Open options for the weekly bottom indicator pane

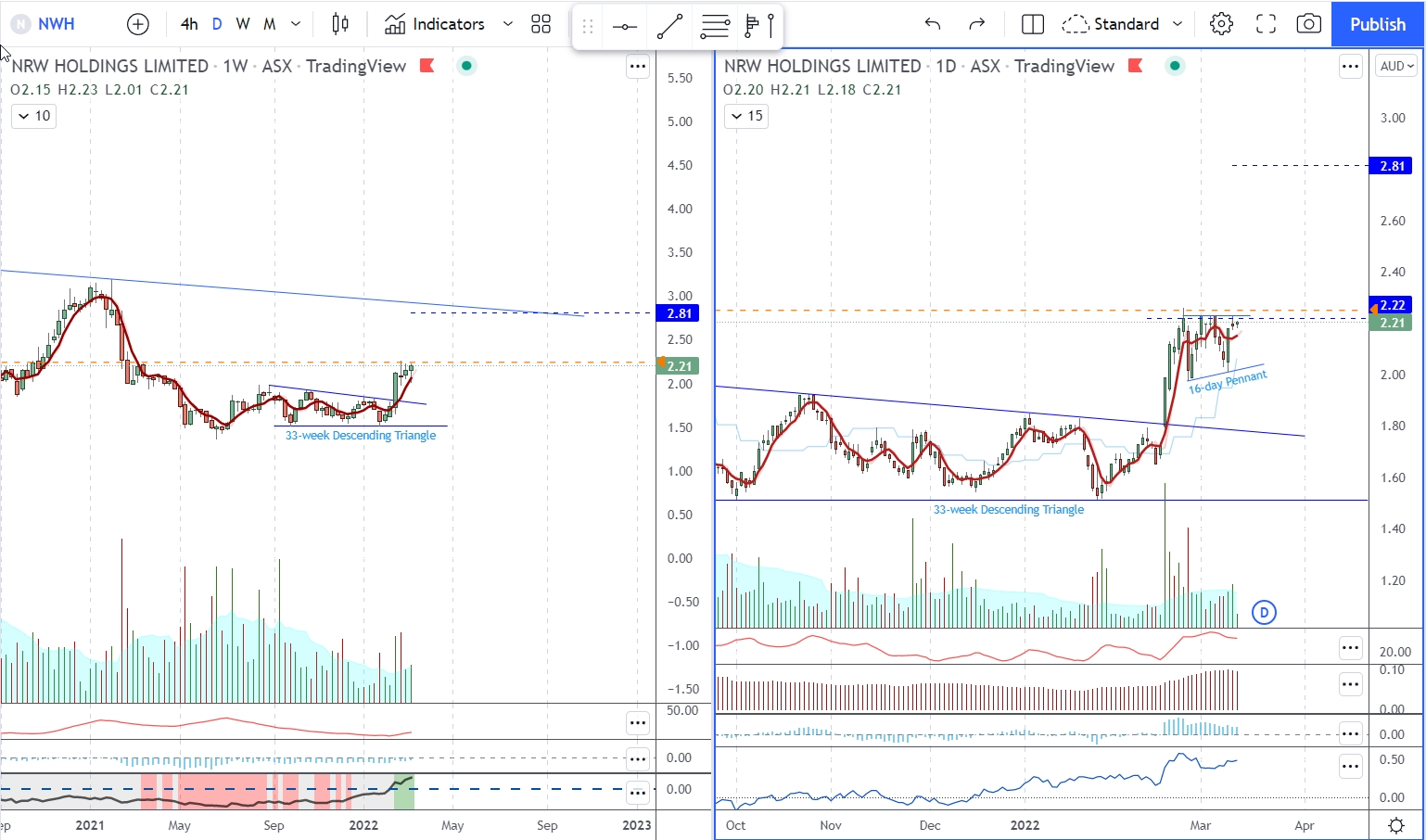tap(638, 793)
